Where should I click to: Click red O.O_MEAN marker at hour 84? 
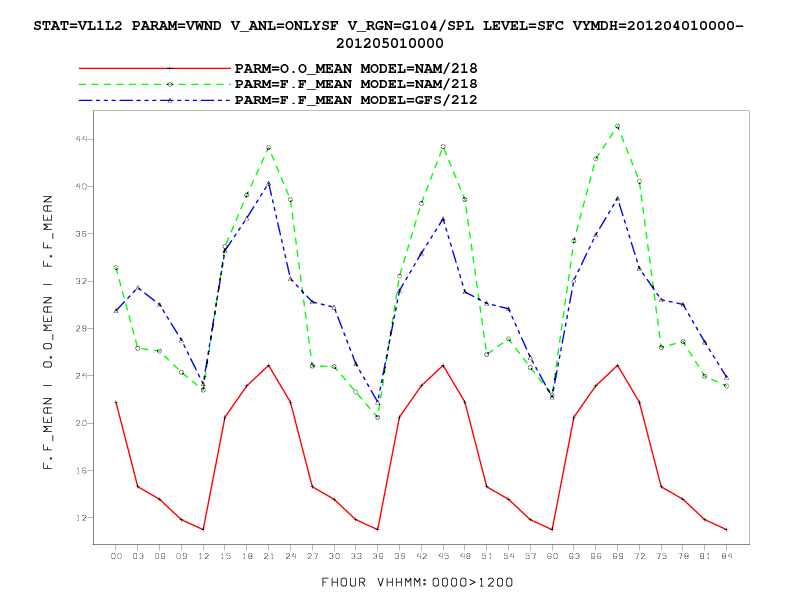tap(726, 529)
